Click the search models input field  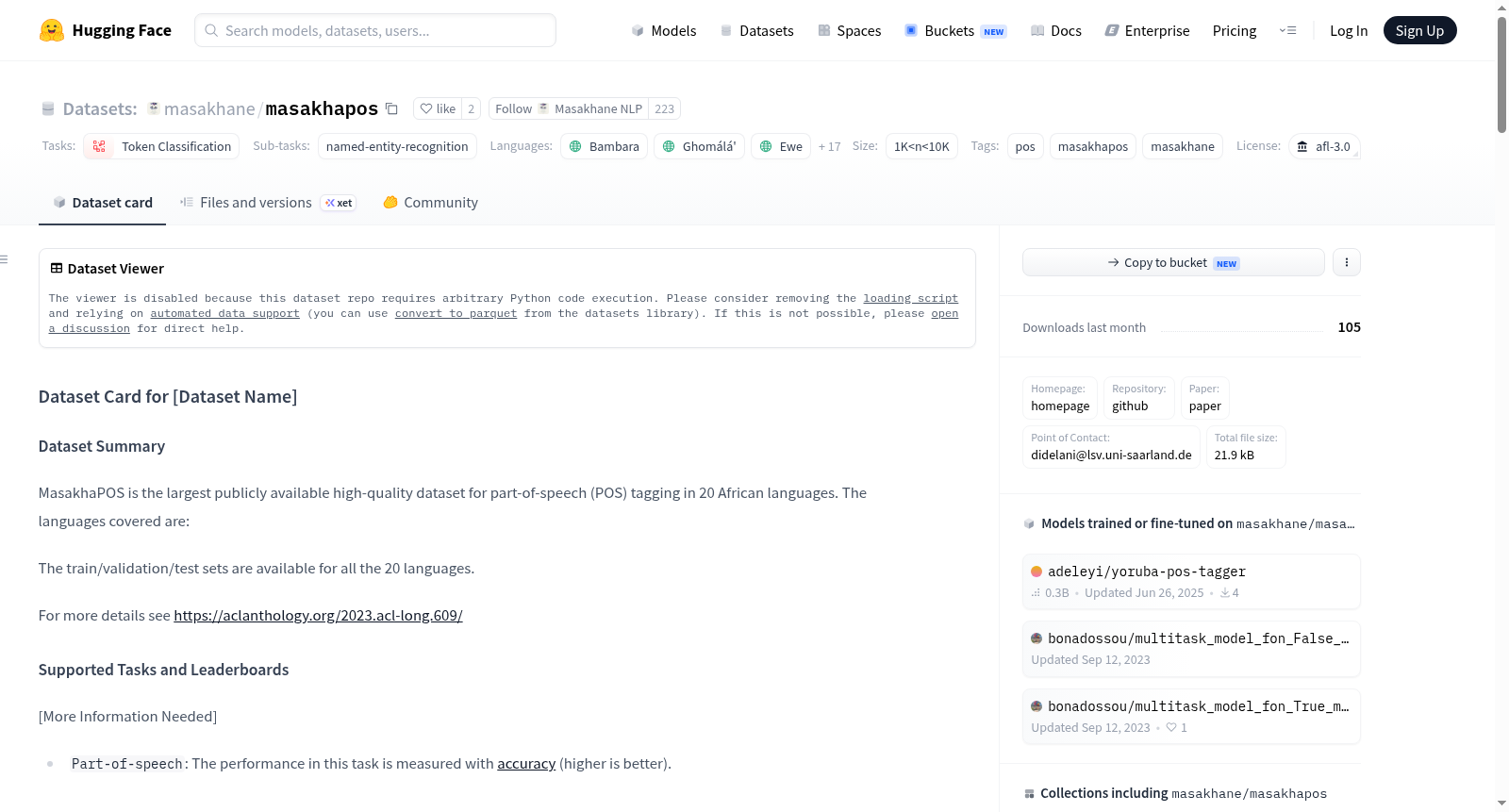tap(375, 30)
